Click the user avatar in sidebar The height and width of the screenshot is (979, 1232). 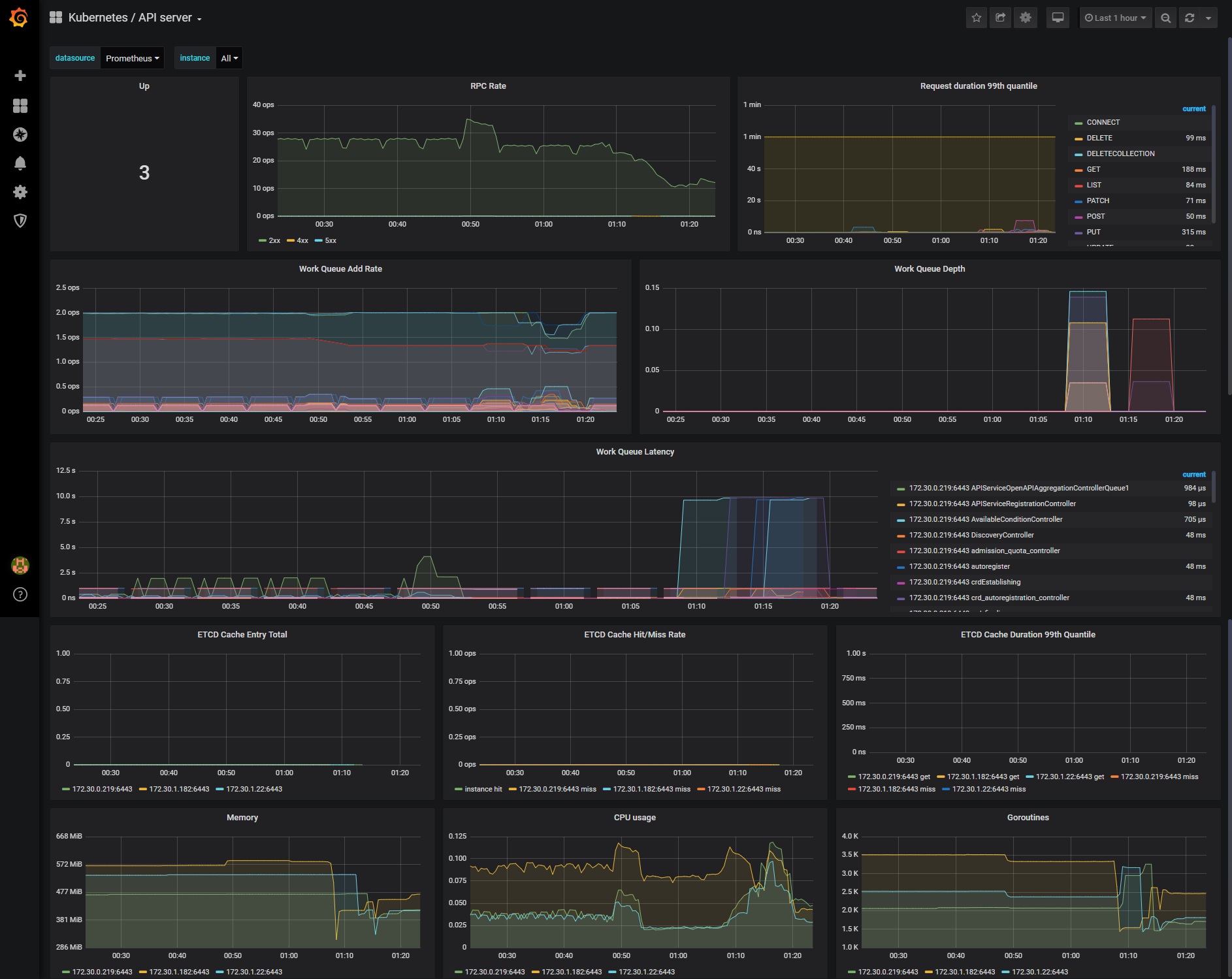[20, 566]
